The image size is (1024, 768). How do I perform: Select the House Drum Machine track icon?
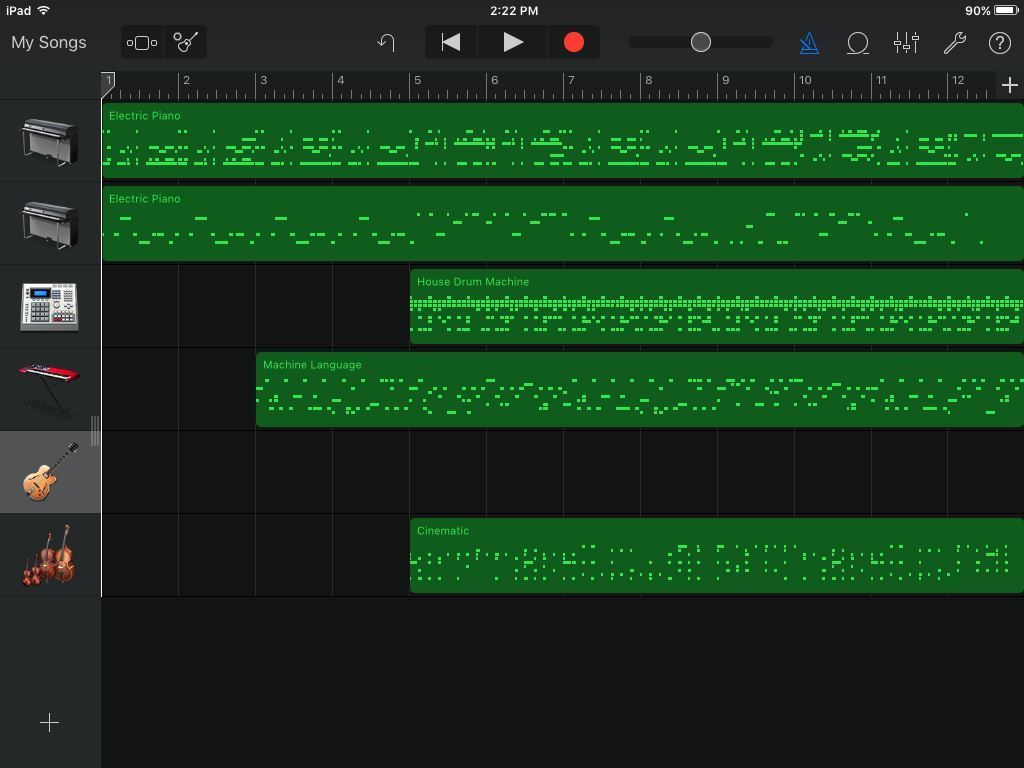(49, 306)
